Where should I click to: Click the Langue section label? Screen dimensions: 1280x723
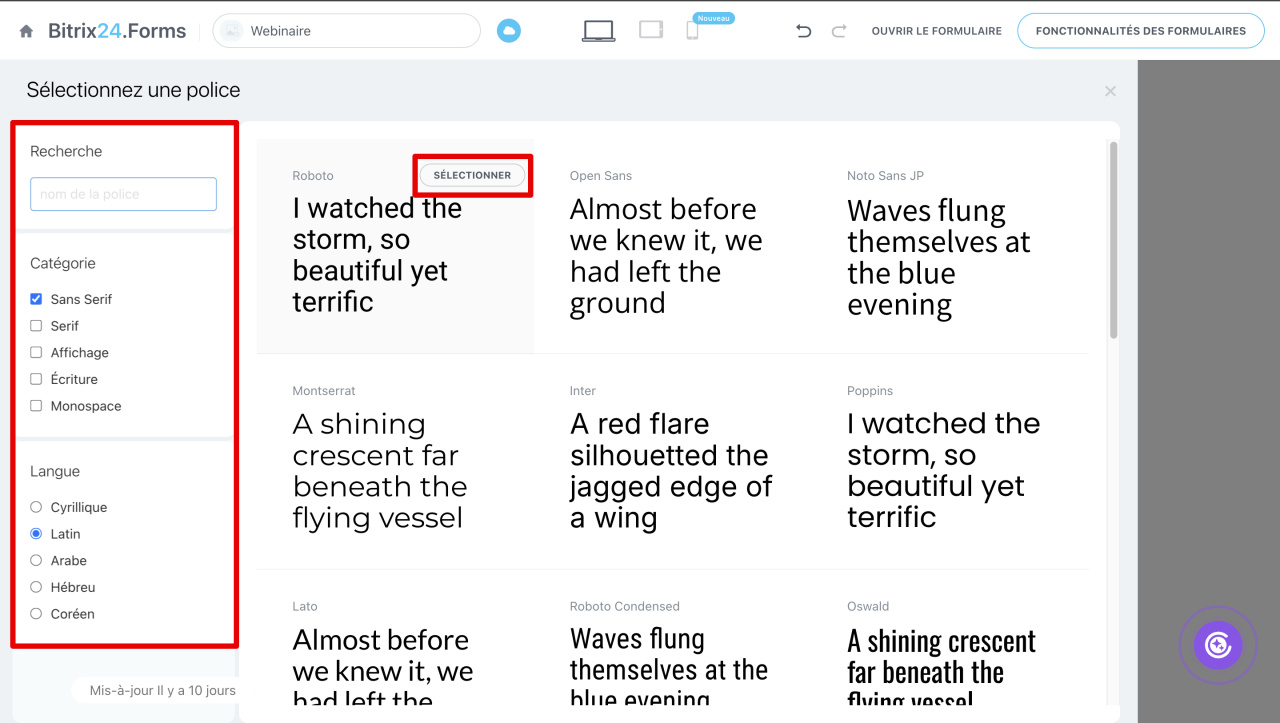pos(55,471)
